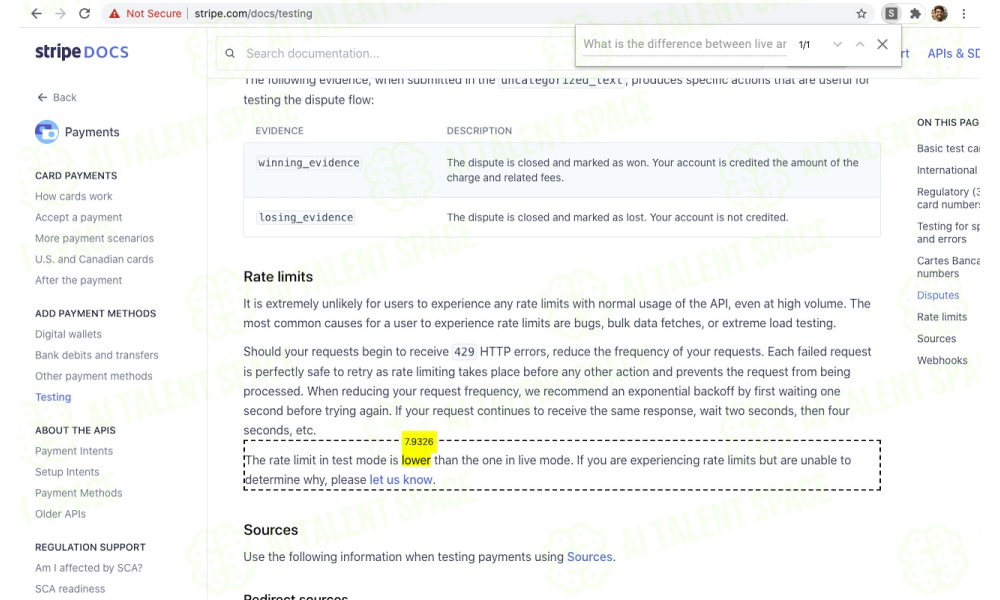Viewport: 1000px width, 600px height.
Task: Click the find-in-page text field
Action: coord(684,44)
